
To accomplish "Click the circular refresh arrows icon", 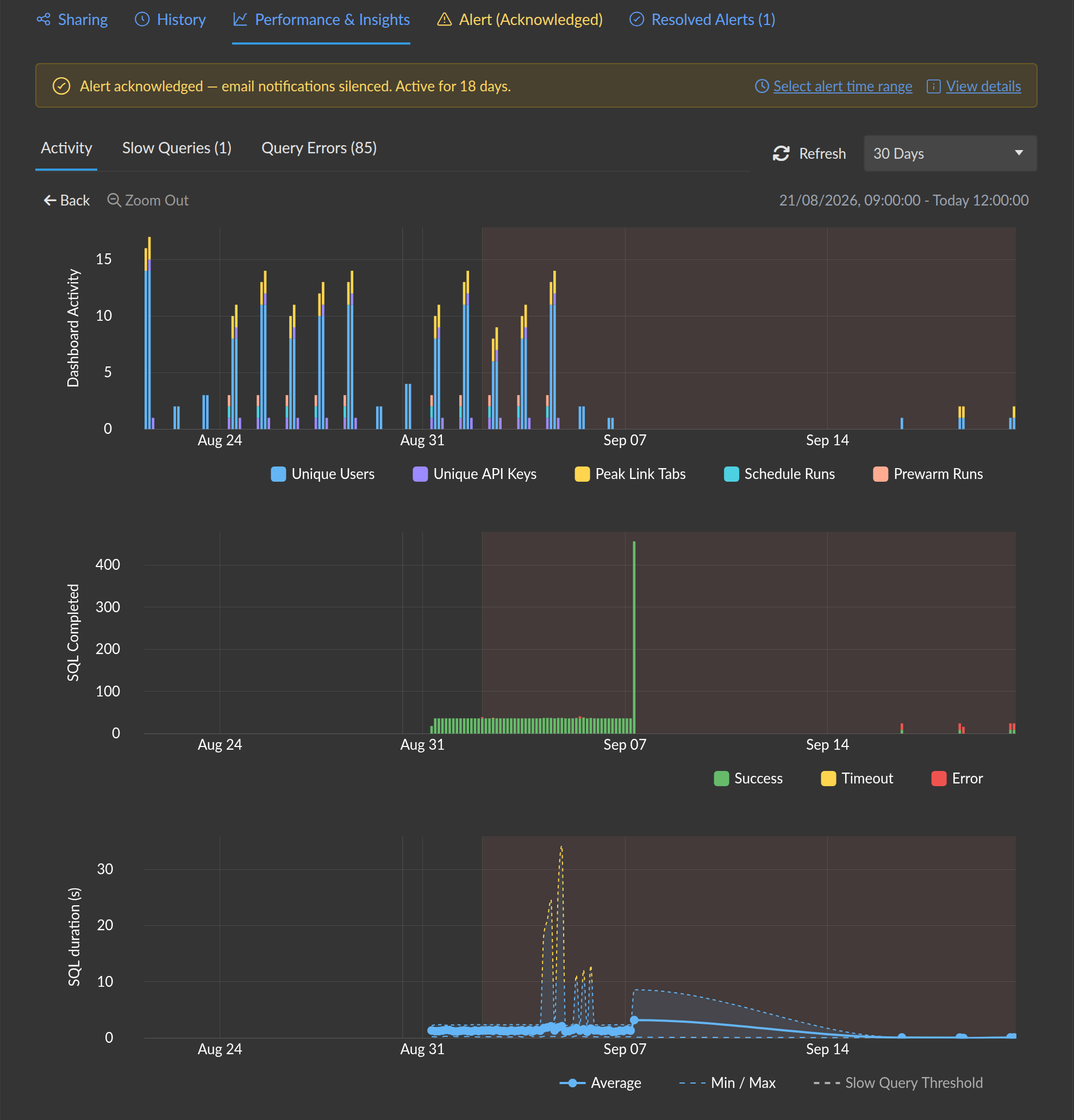I will 781,154.
